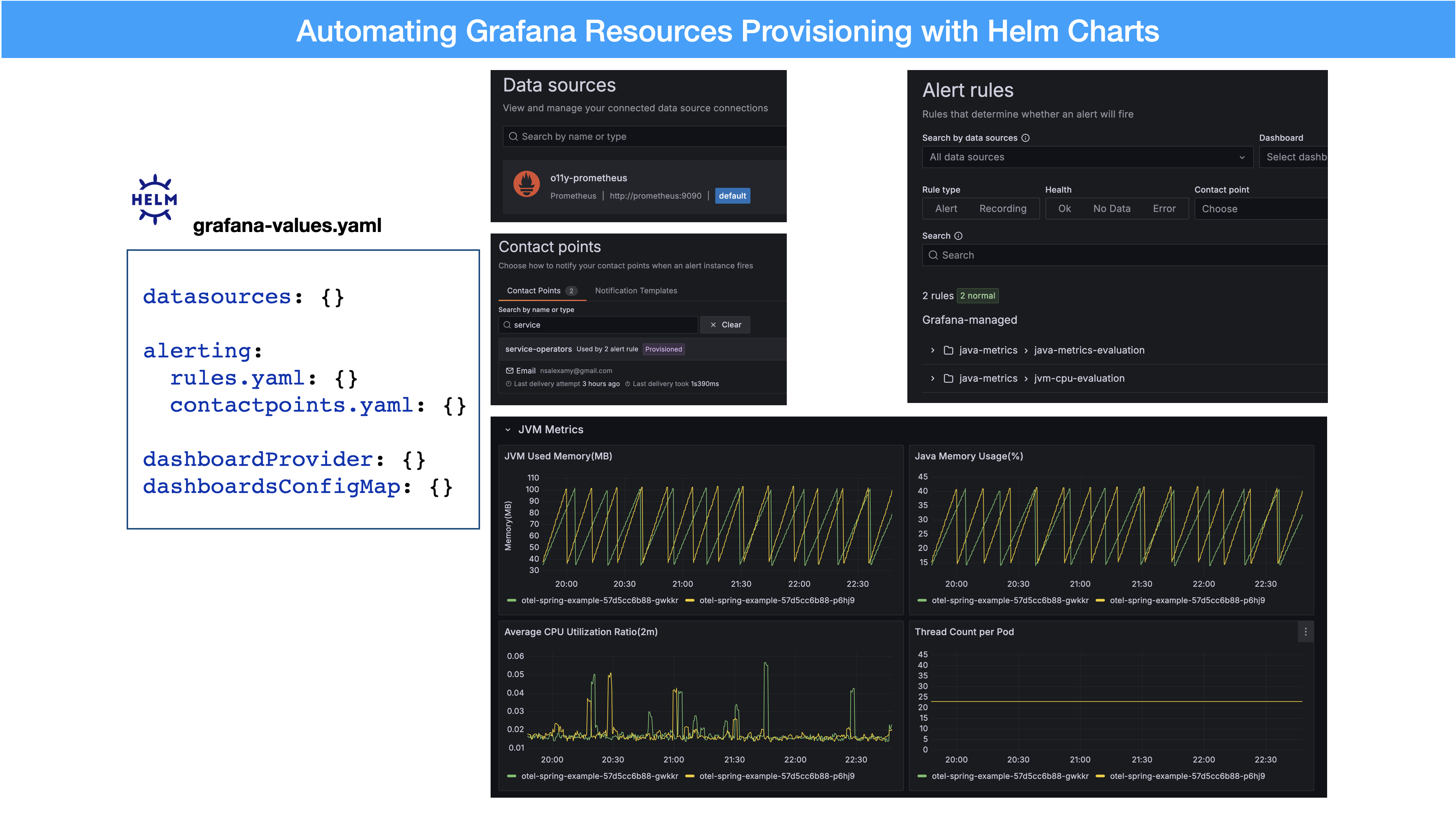Click the dashboardProvider: {} line
The image size is (1456, 815).
(284, 460)
